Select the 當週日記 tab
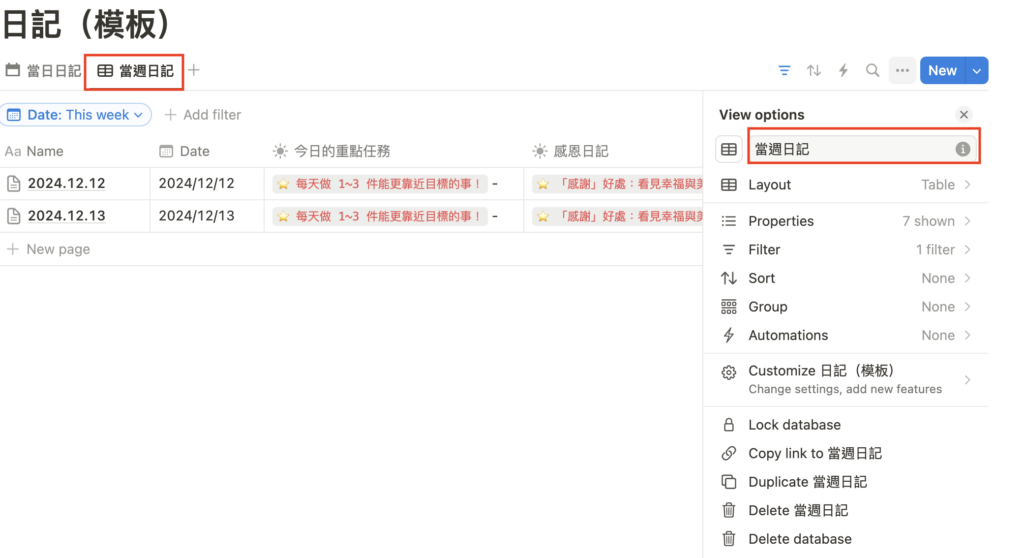This screenshot has width=1024, height=558. coord(135,71)
